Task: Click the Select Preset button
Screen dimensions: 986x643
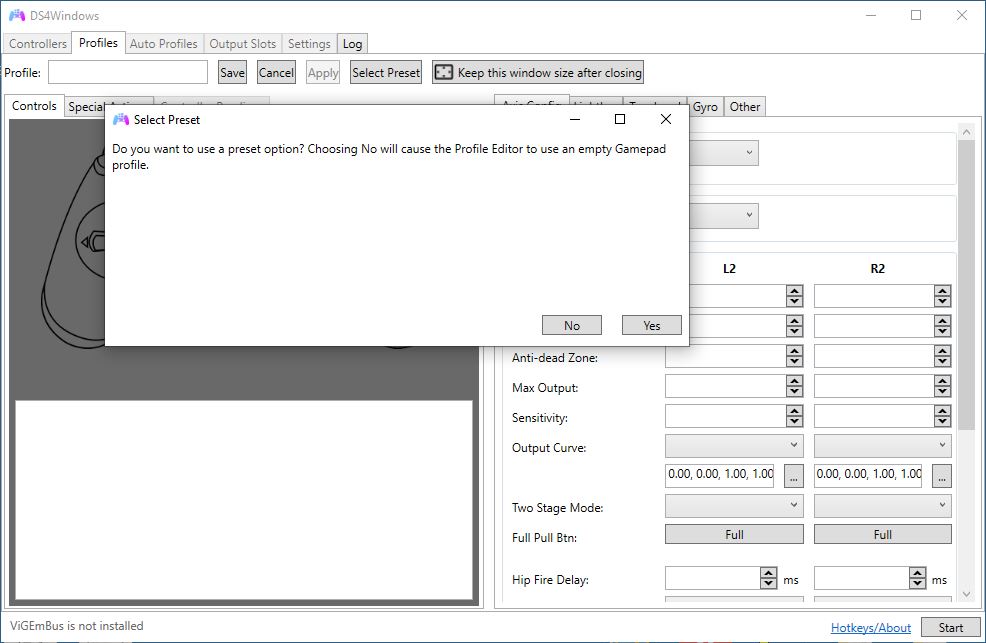Action: pyautogui.click(x=385, y=72)
